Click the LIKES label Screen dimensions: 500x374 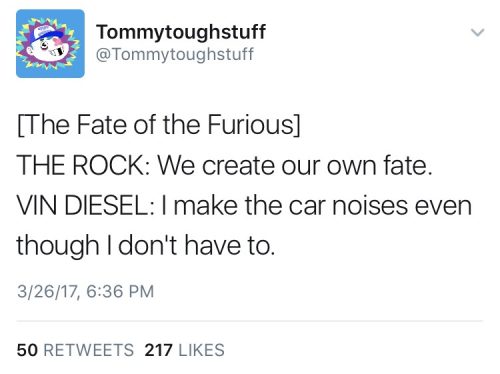pyautogui.click(x=201, y=350)
